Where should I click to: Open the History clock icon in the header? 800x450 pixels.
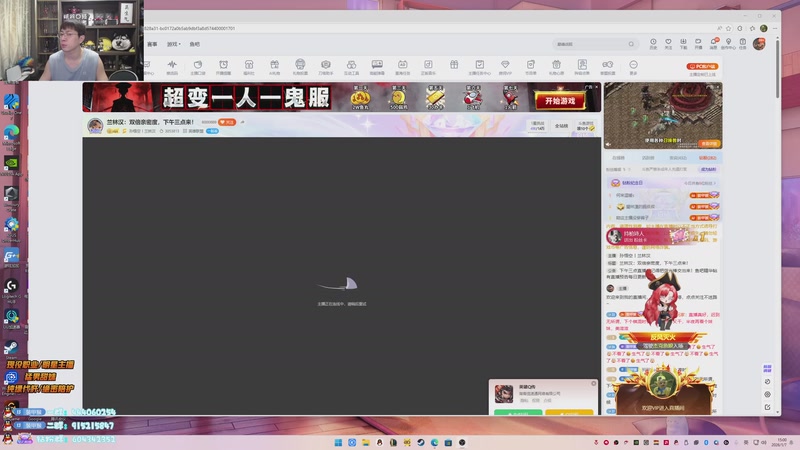(x=653, y=42)
